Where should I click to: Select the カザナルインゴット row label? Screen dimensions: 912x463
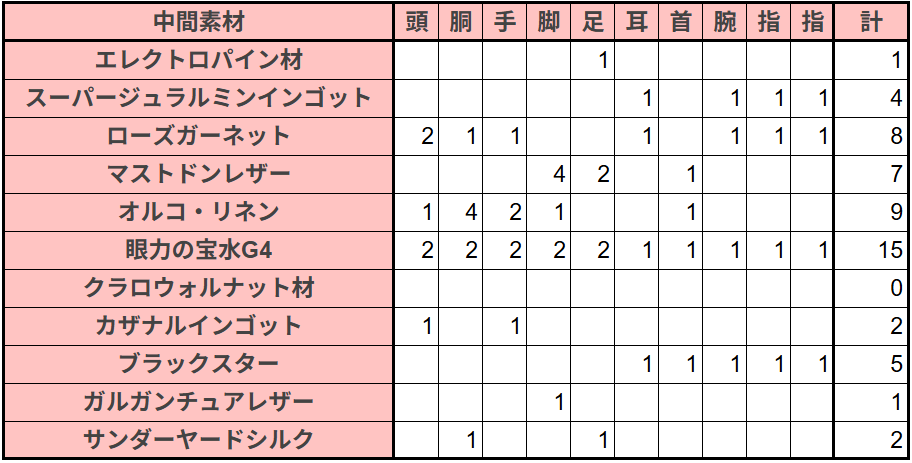198,327
